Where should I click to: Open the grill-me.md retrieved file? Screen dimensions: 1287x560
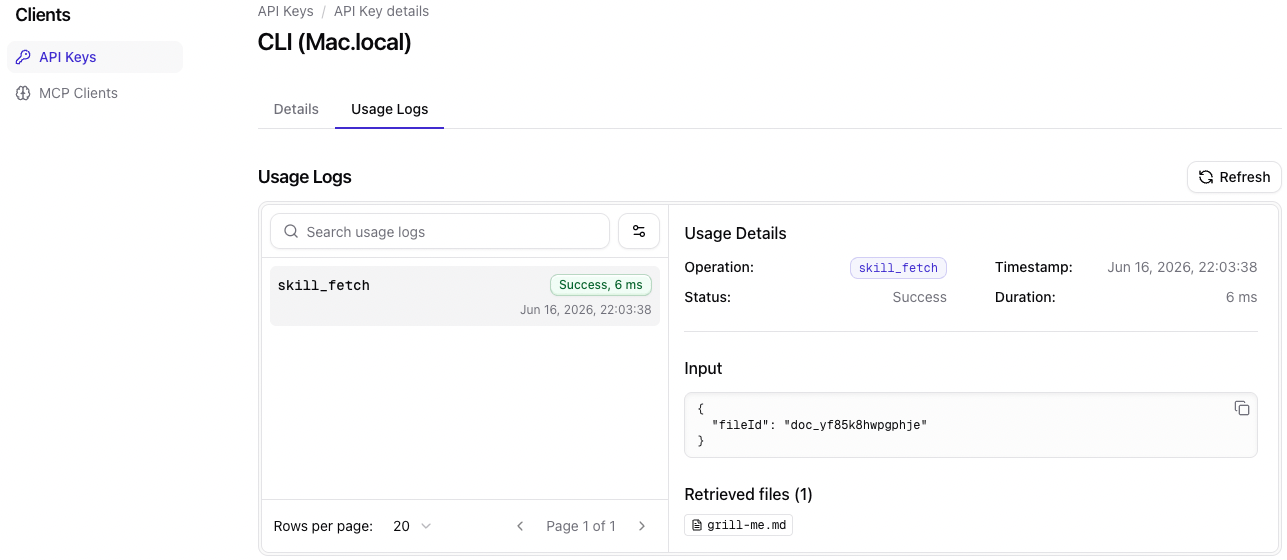pyautogui.click(x=739, y=525)
